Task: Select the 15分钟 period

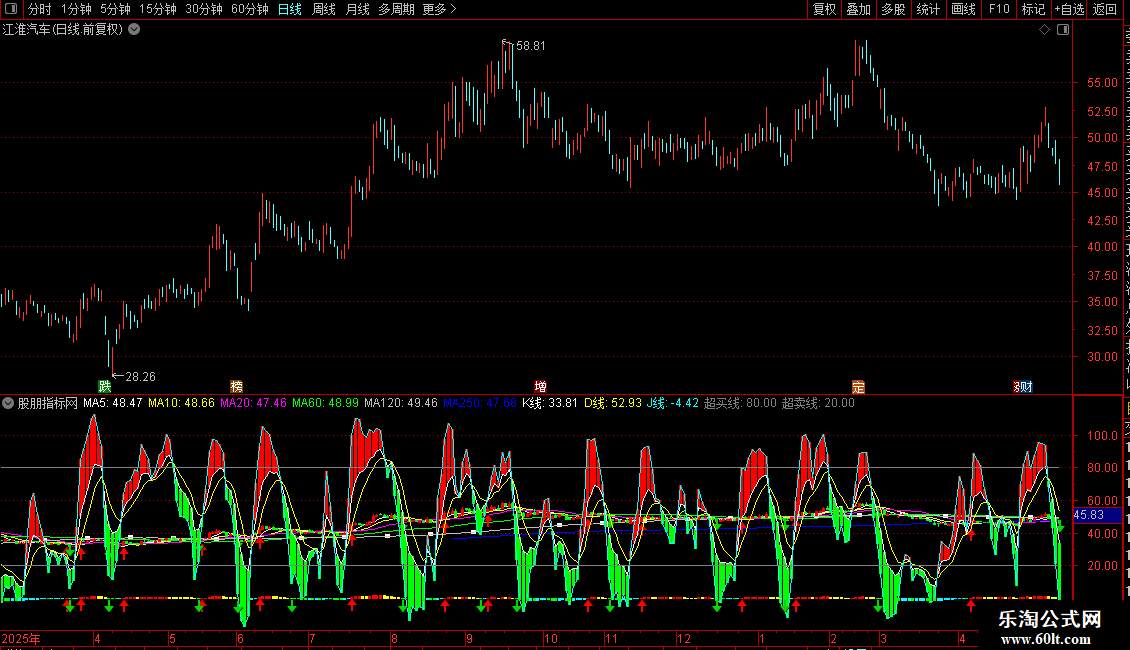Action: click(158, 9)
